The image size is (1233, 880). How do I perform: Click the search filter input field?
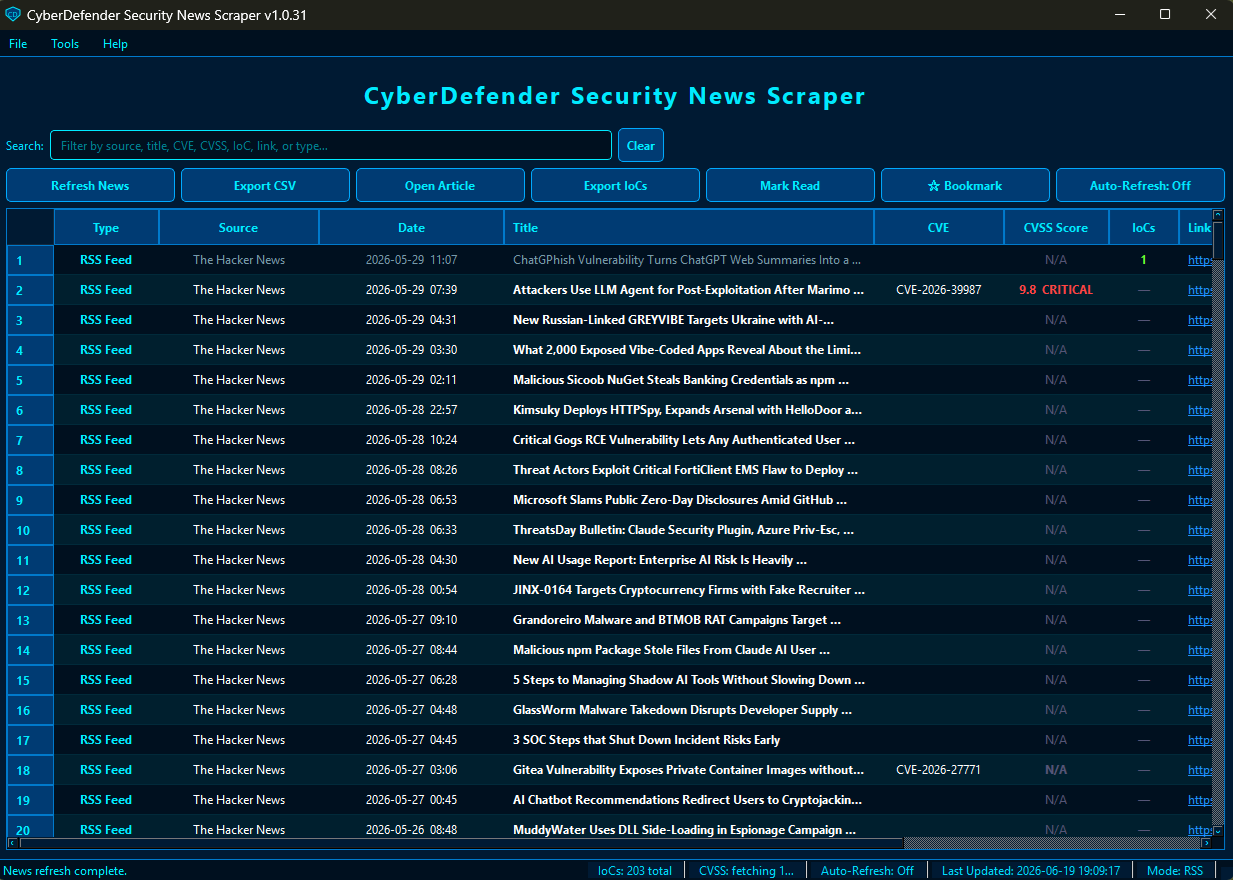331,145
